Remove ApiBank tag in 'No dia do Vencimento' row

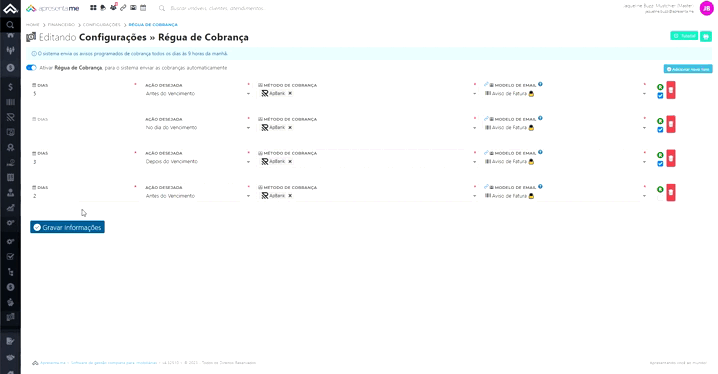pyautogui.click(x=290, y=127)
